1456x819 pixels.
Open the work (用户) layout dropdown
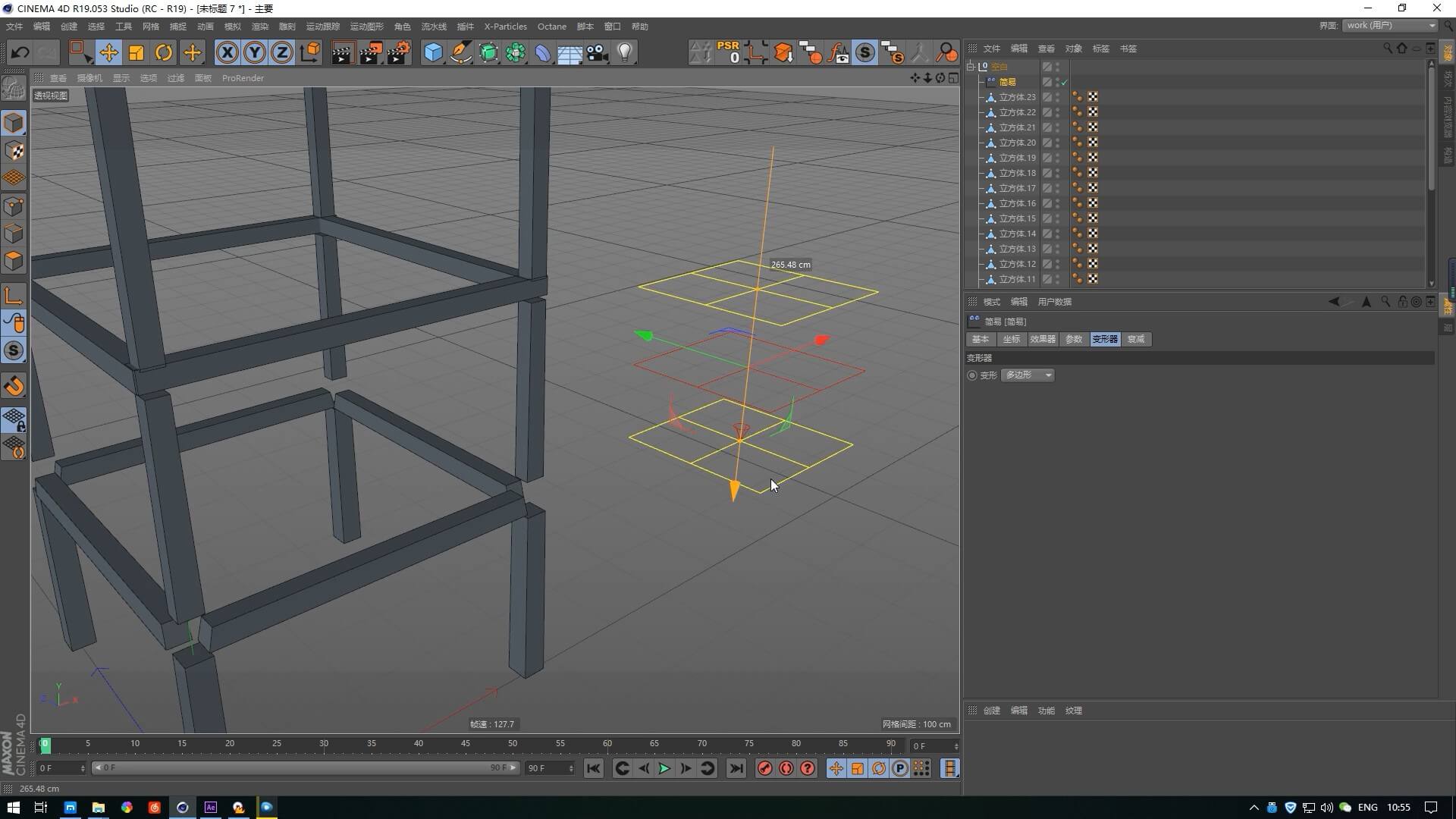1391,25
